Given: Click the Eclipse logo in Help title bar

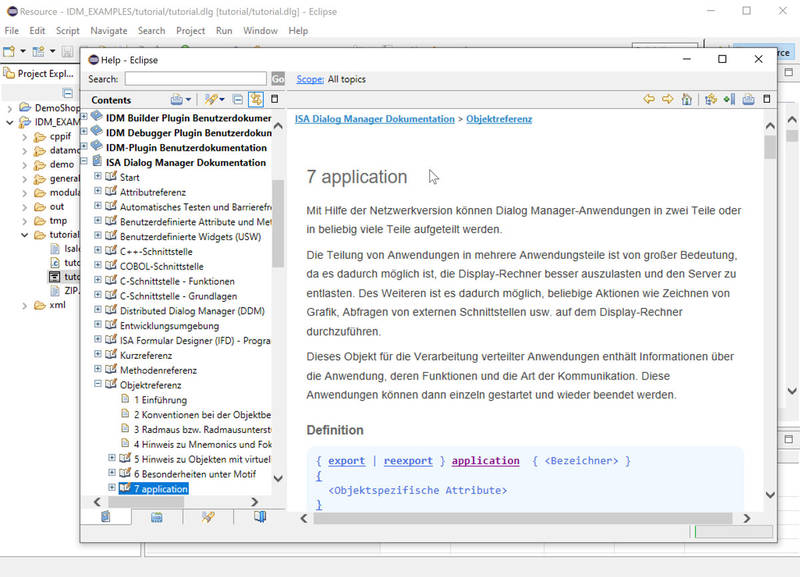Looking at the screenshot, I should click(93, 60).
